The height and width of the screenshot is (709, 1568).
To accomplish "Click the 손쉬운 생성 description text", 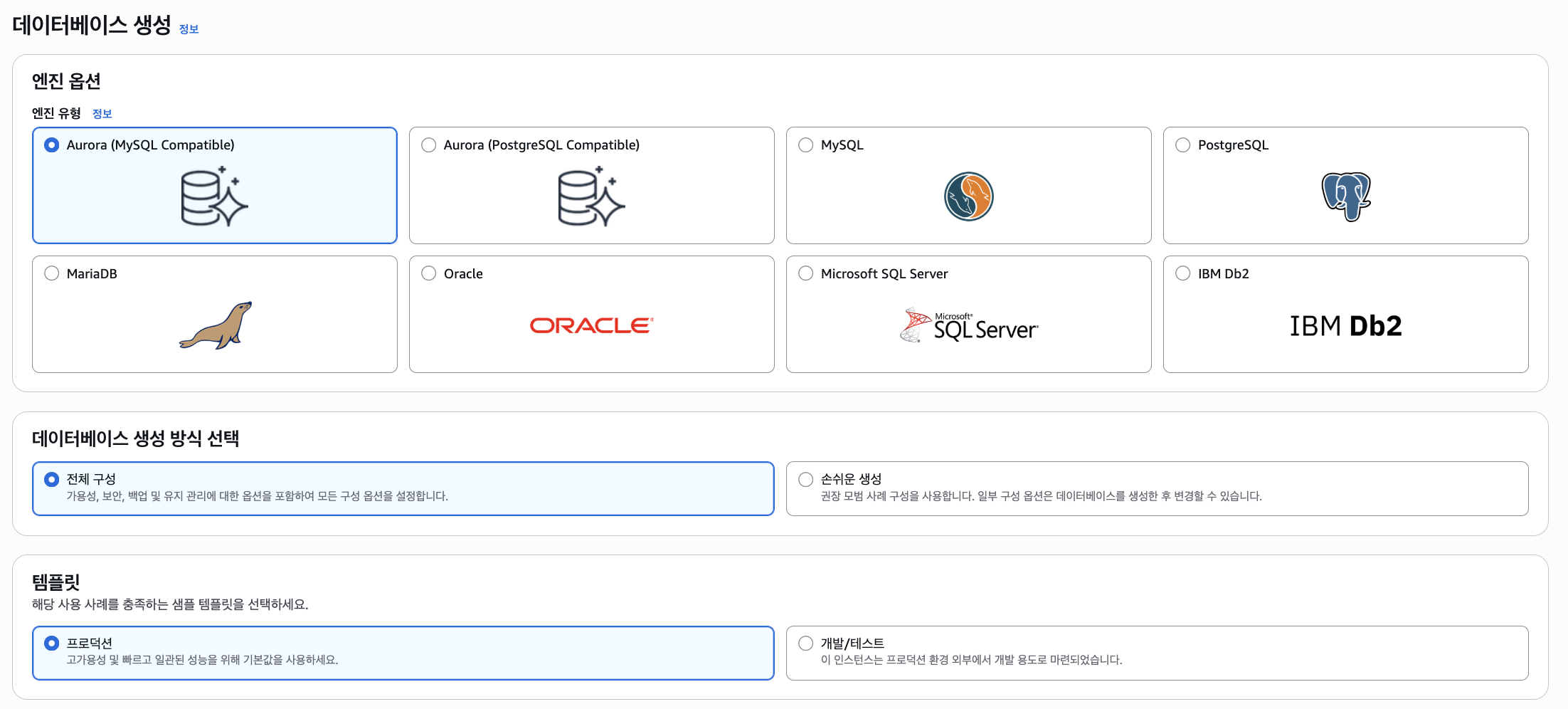I will pos(1042,496).
